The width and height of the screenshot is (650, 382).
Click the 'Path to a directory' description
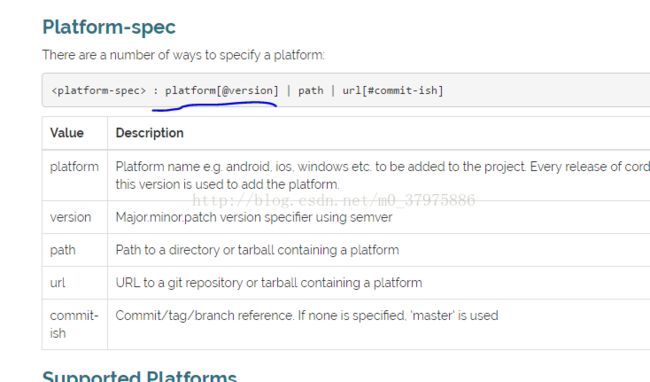coord(257,250)
